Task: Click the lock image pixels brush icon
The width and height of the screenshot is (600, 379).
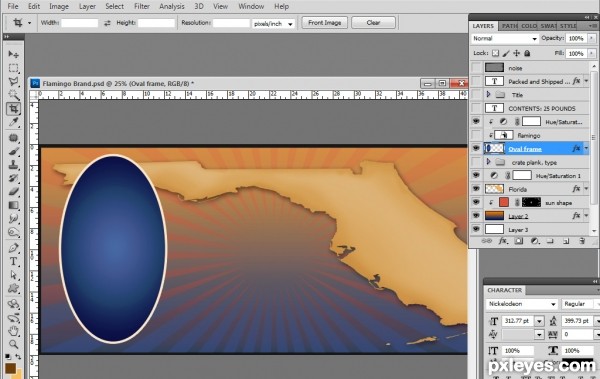Action: (506, 53)
